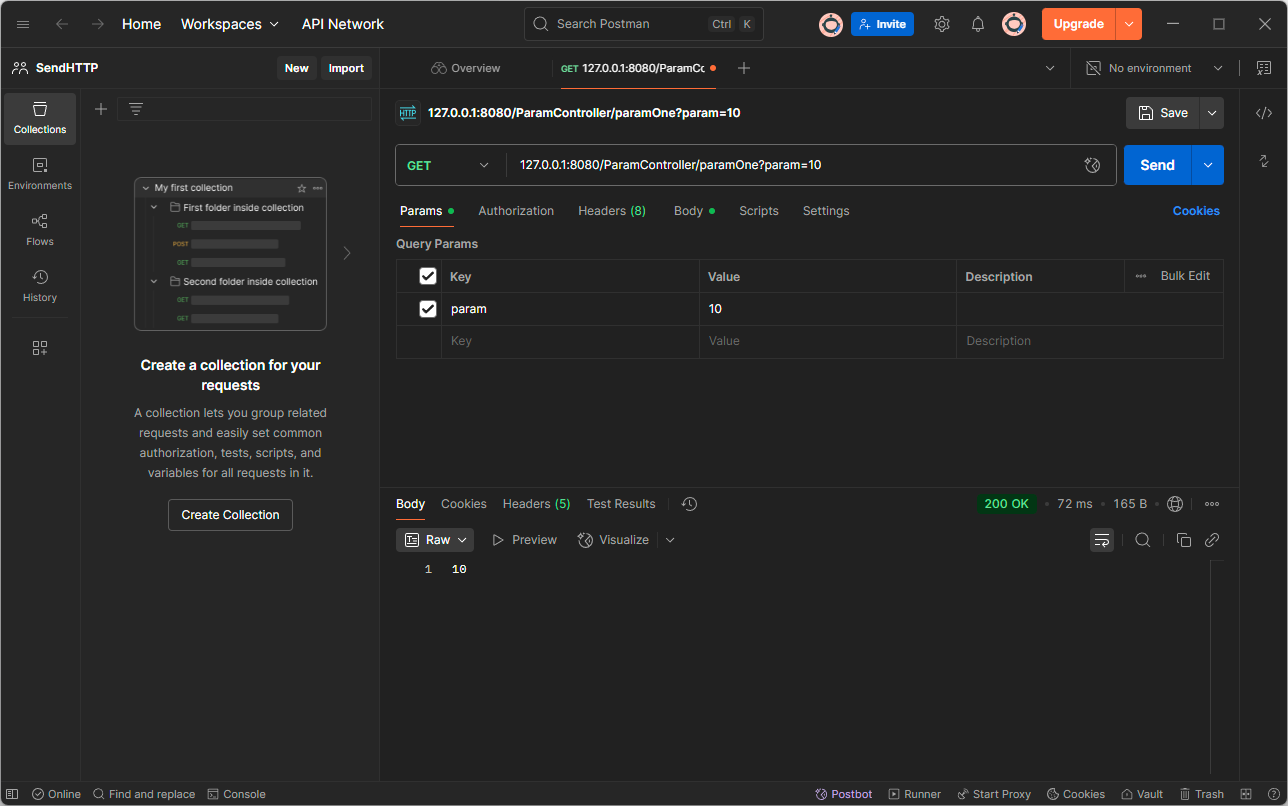The image size is (1288, 806).
Task: Open the network globe icon in response
Action: 1175,504
